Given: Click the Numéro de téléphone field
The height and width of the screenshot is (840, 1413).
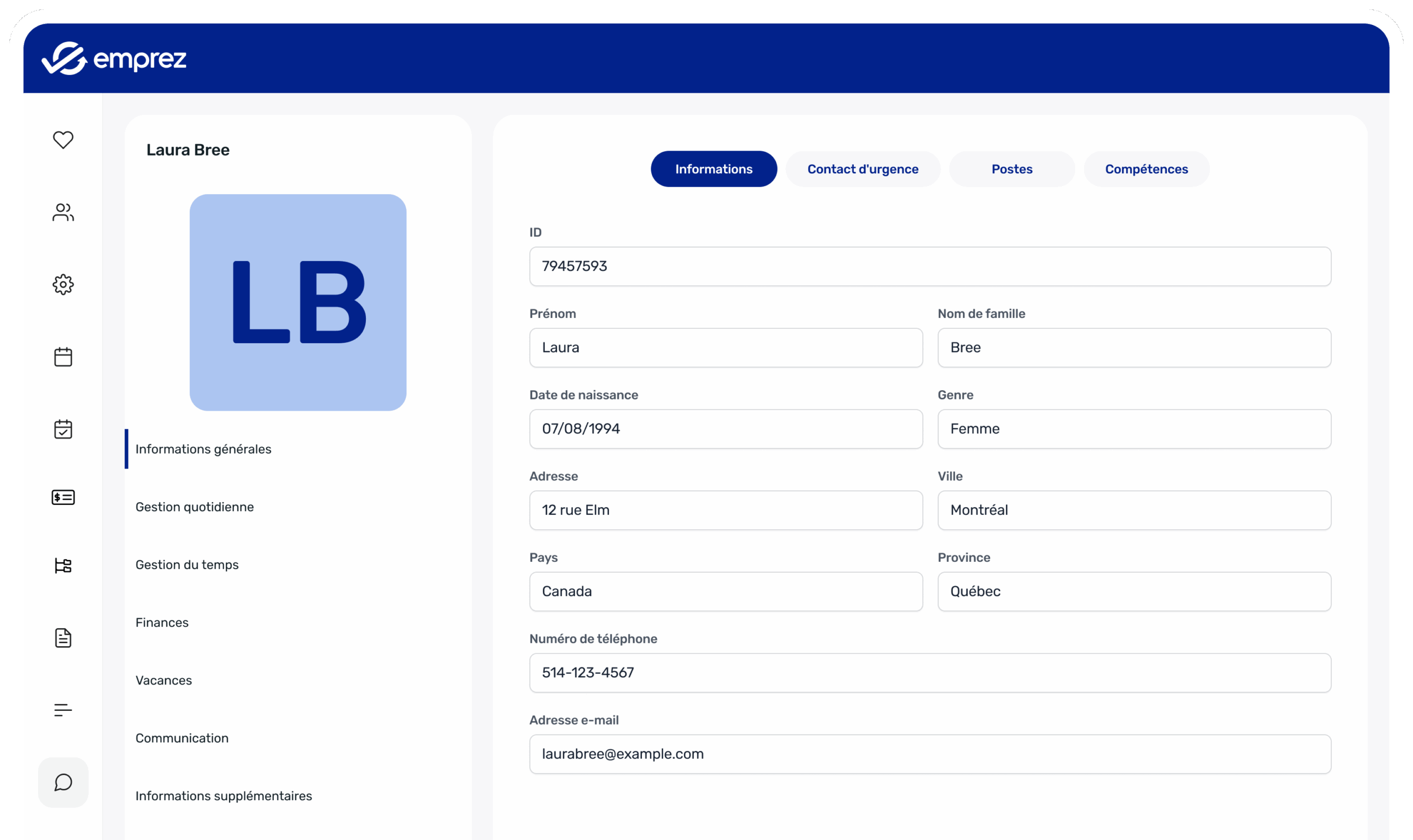Looking at the screenshot, I should tap(929, 672).
